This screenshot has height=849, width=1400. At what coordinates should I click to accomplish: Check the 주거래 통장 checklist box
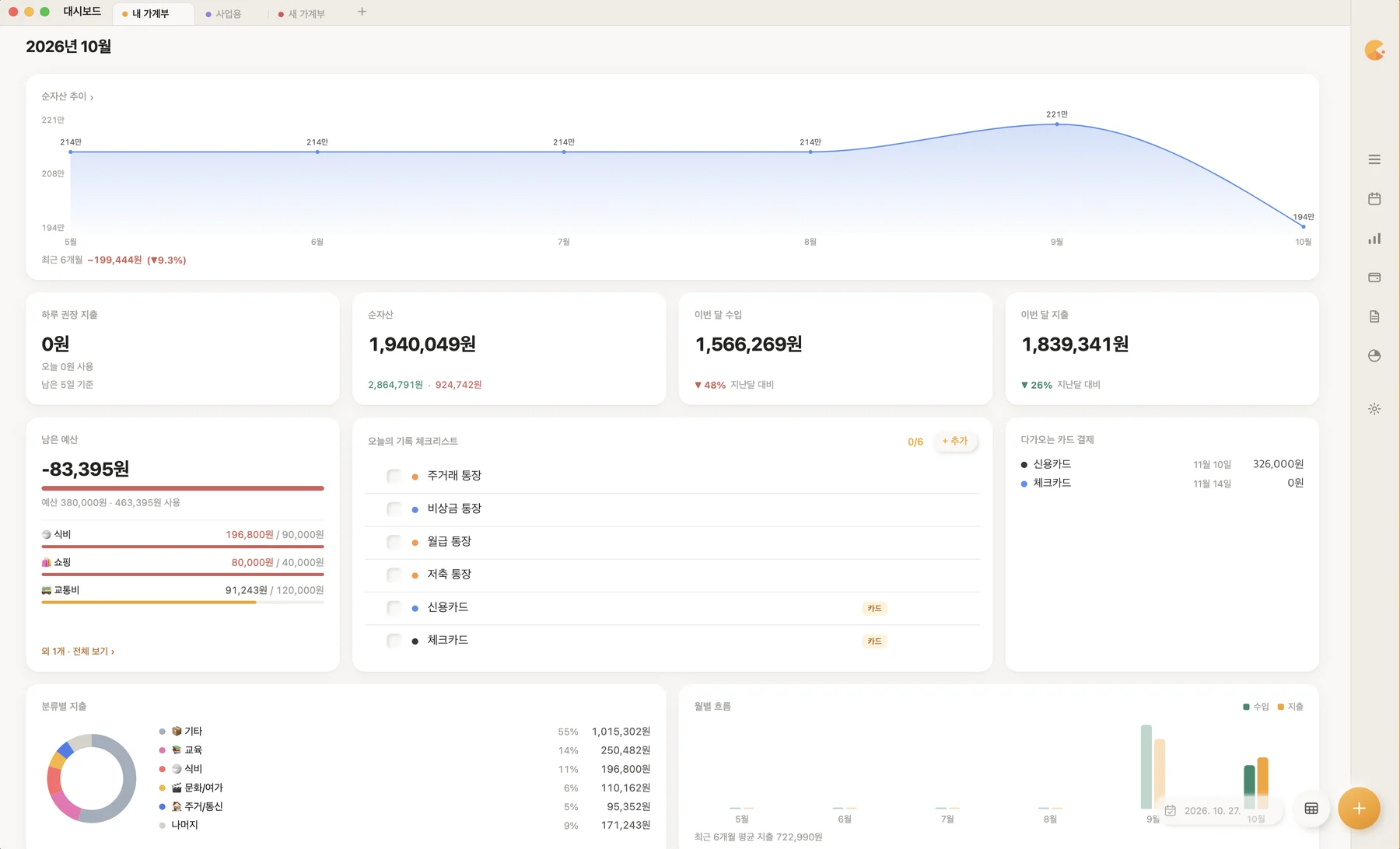click(x=394, y=476)
